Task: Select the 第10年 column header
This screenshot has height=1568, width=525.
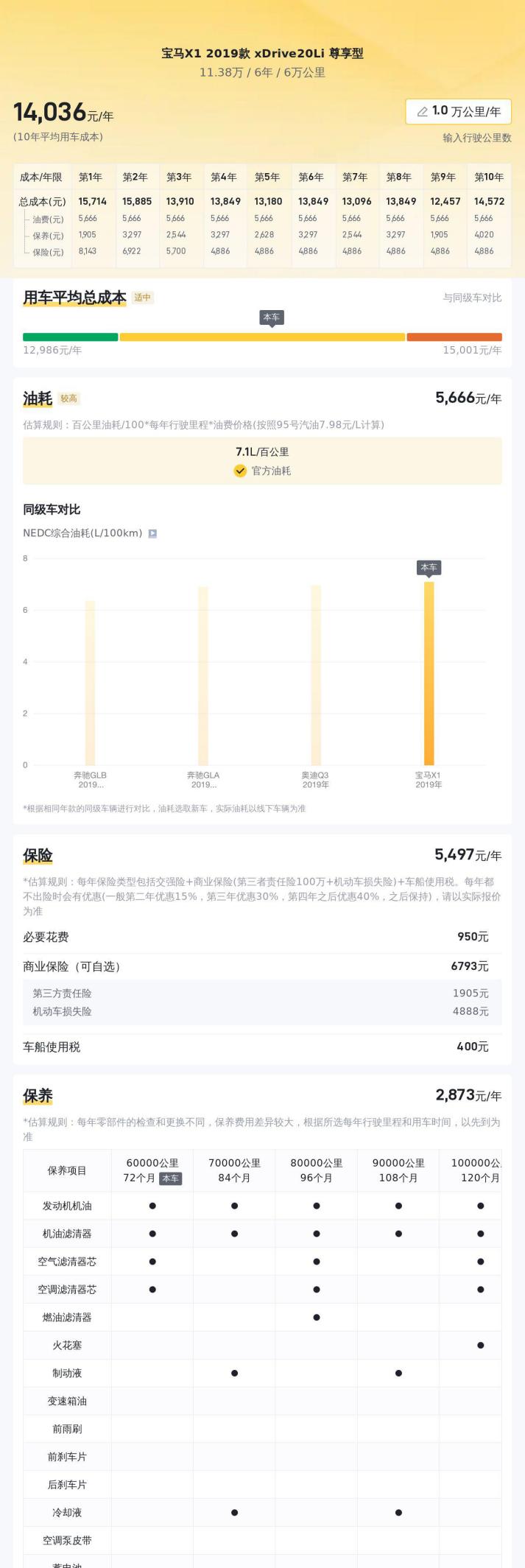Action: click(x=489, y=177)
